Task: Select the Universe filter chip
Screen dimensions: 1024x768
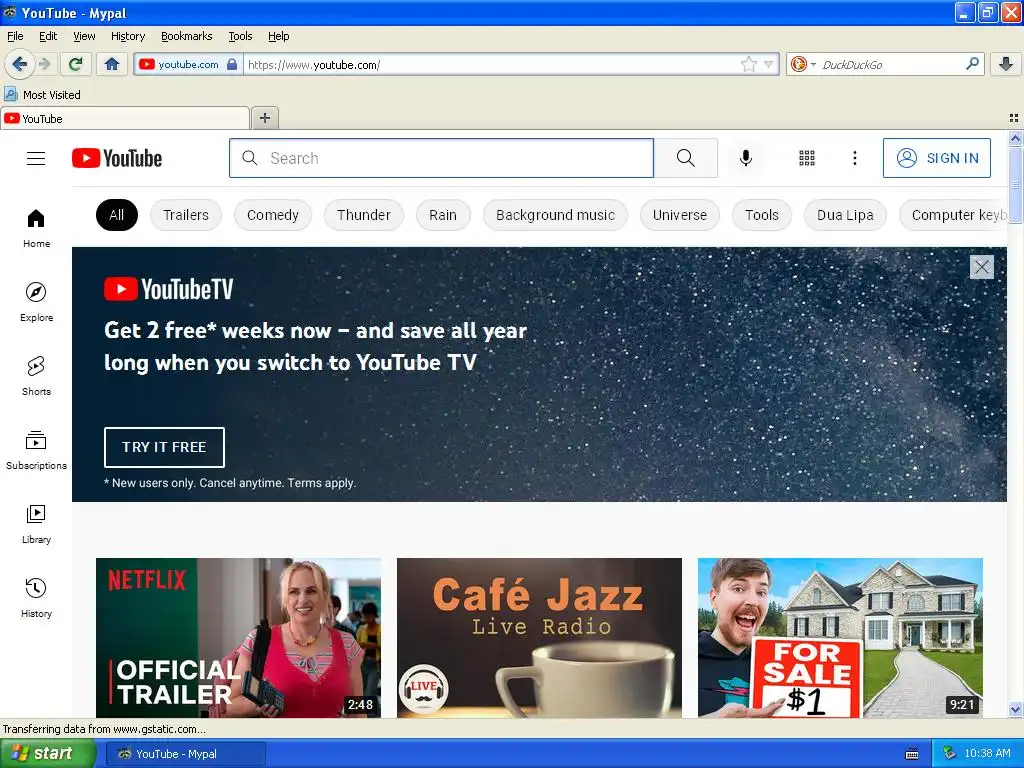Action: point(679,215)
